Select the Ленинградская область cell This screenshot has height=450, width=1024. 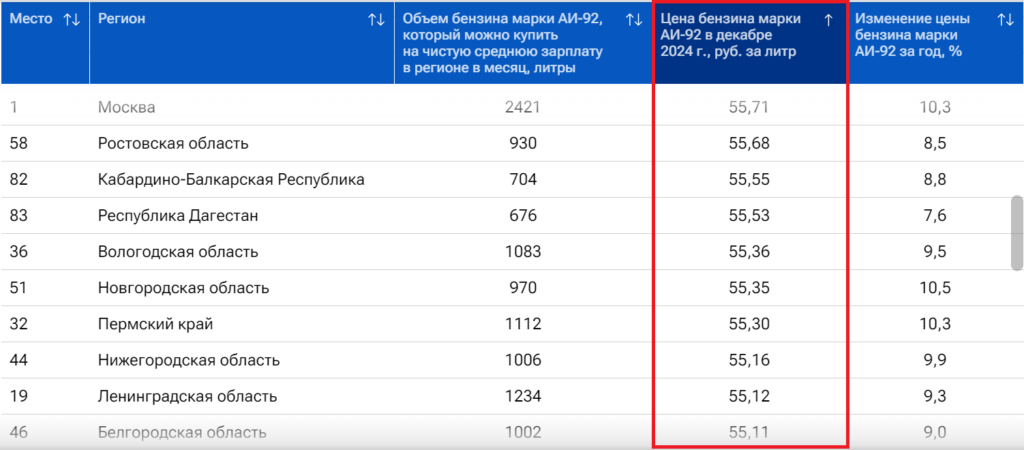(x=187, y=396)
